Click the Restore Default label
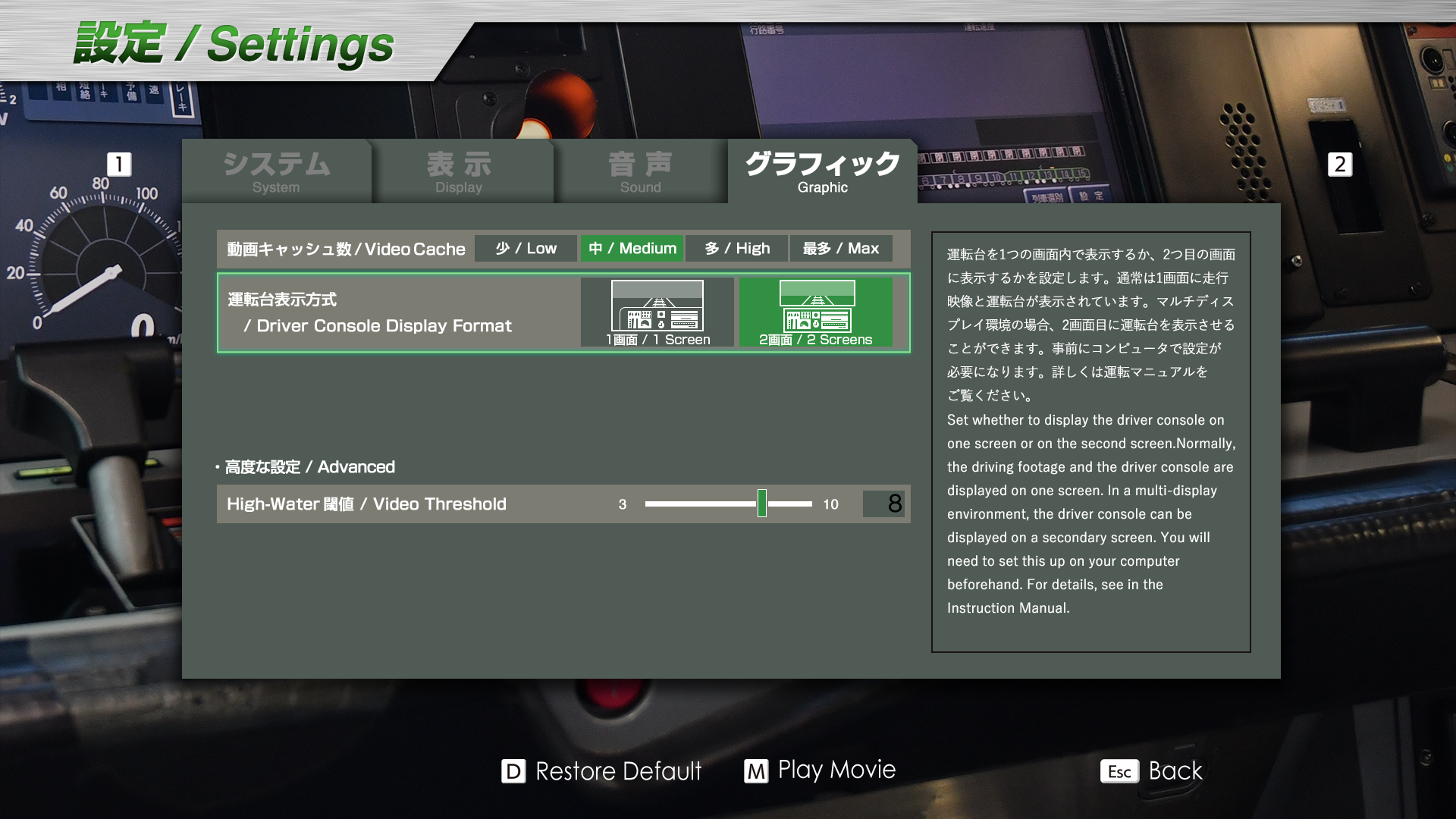The image size is (1456, 819). (x=618, y=771)
